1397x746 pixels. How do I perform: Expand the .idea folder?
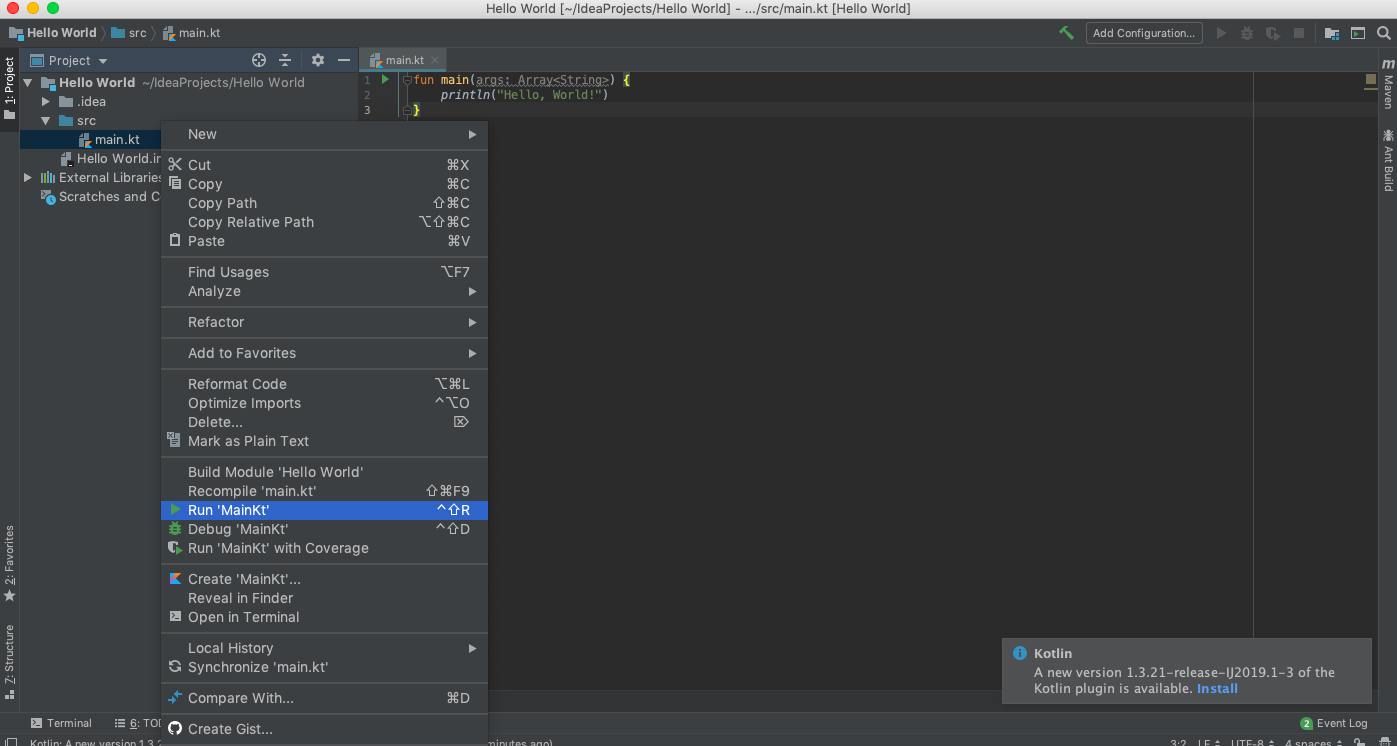pos(46,102)
